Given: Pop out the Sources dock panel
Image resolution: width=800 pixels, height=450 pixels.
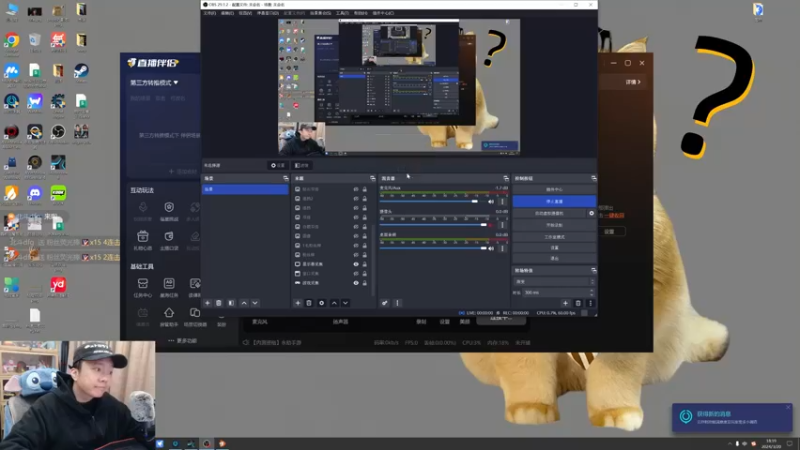Looking at the screenshot, I should point(372,179).
